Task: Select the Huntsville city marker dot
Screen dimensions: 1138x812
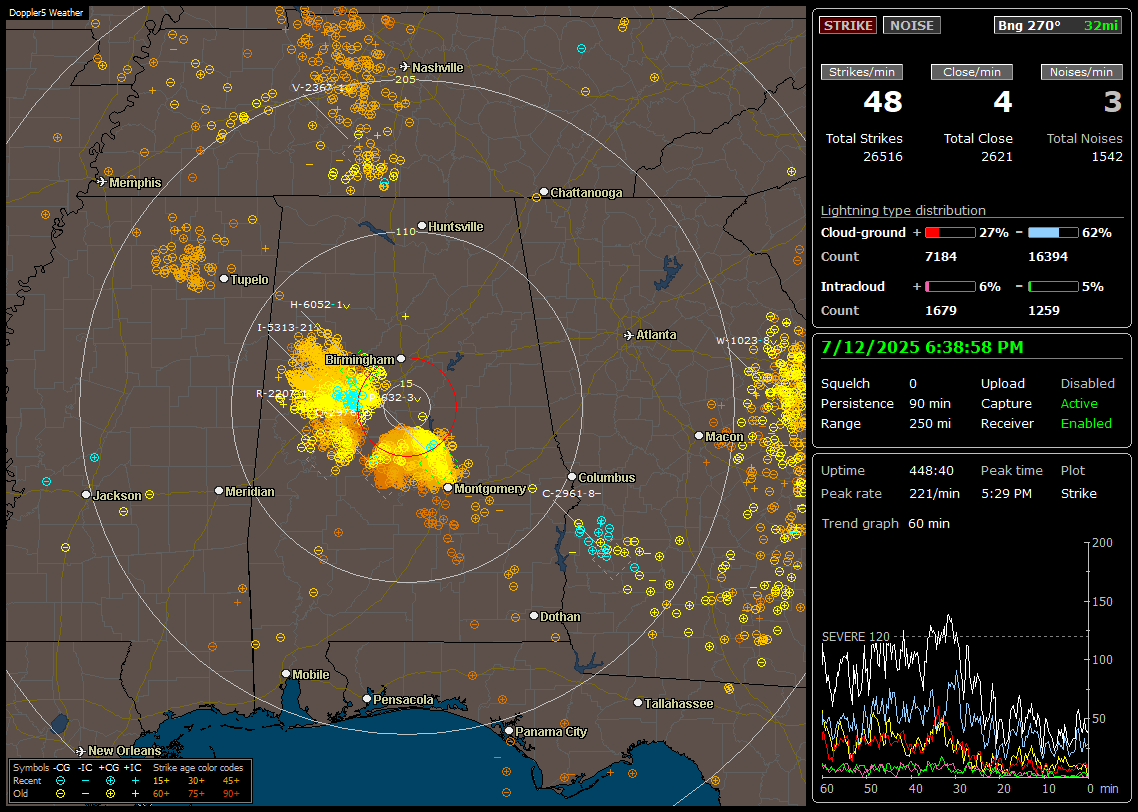Action: coord(422,226)
